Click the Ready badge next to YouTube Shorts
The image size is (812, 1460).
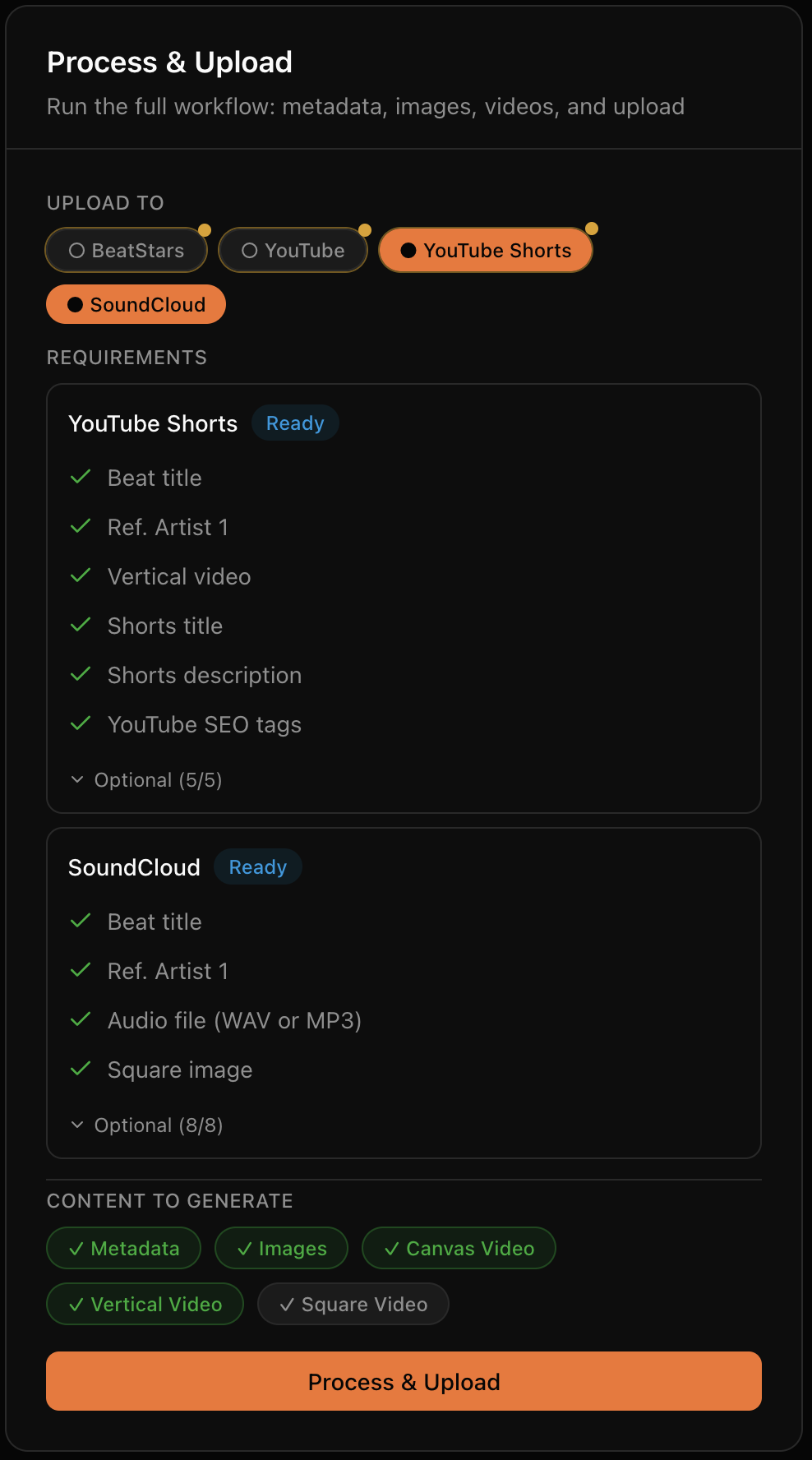[295, 423]
